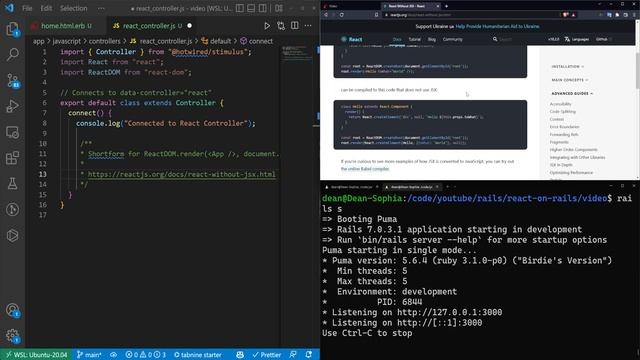Viewport: 640px width, 360px height.
Task: Click Brave shields icon in address bar
Action: [x=565, y=15]
